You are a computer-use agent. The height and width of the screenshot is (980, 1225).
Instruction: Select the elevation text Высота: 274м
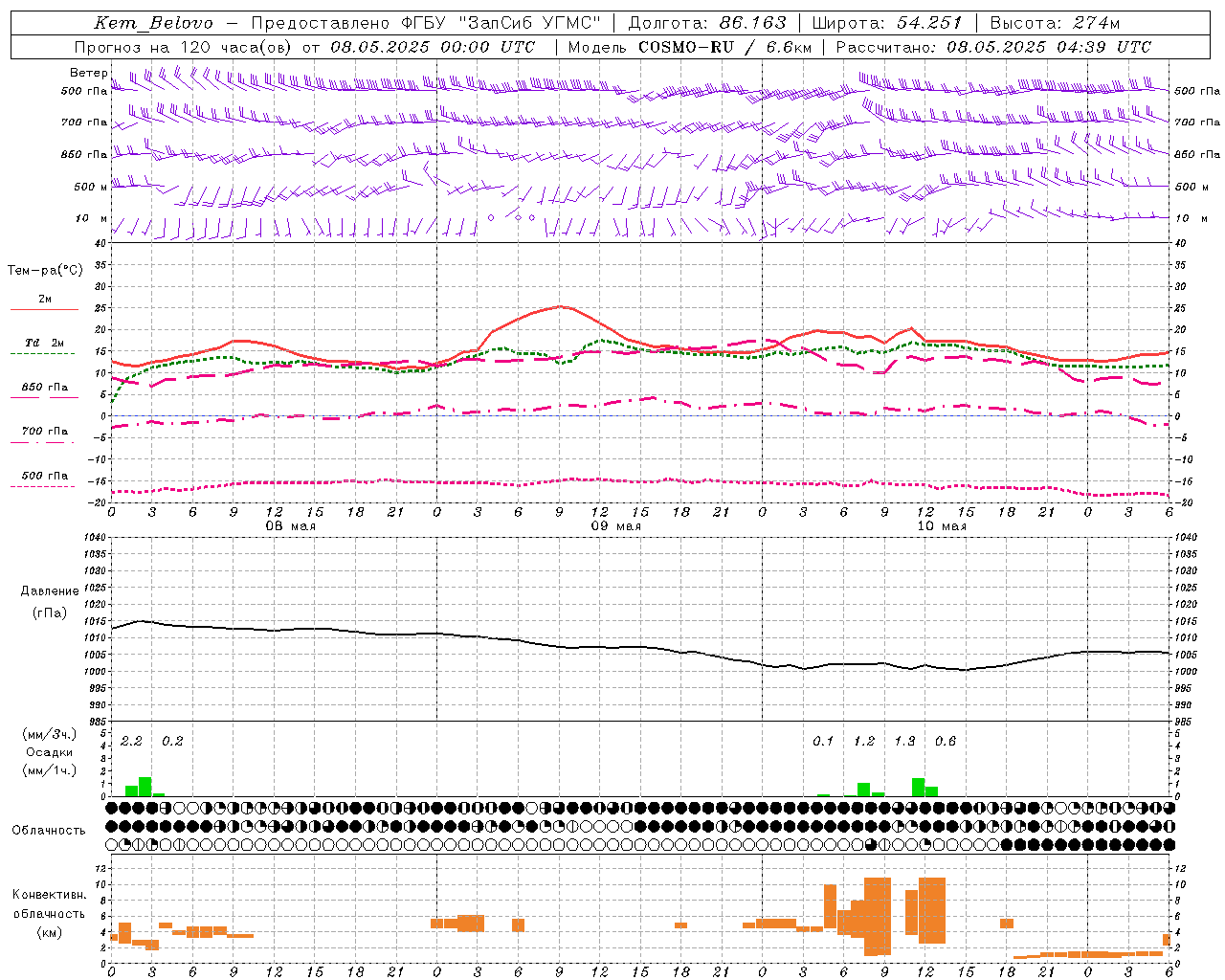click(x=1055, y=23)
